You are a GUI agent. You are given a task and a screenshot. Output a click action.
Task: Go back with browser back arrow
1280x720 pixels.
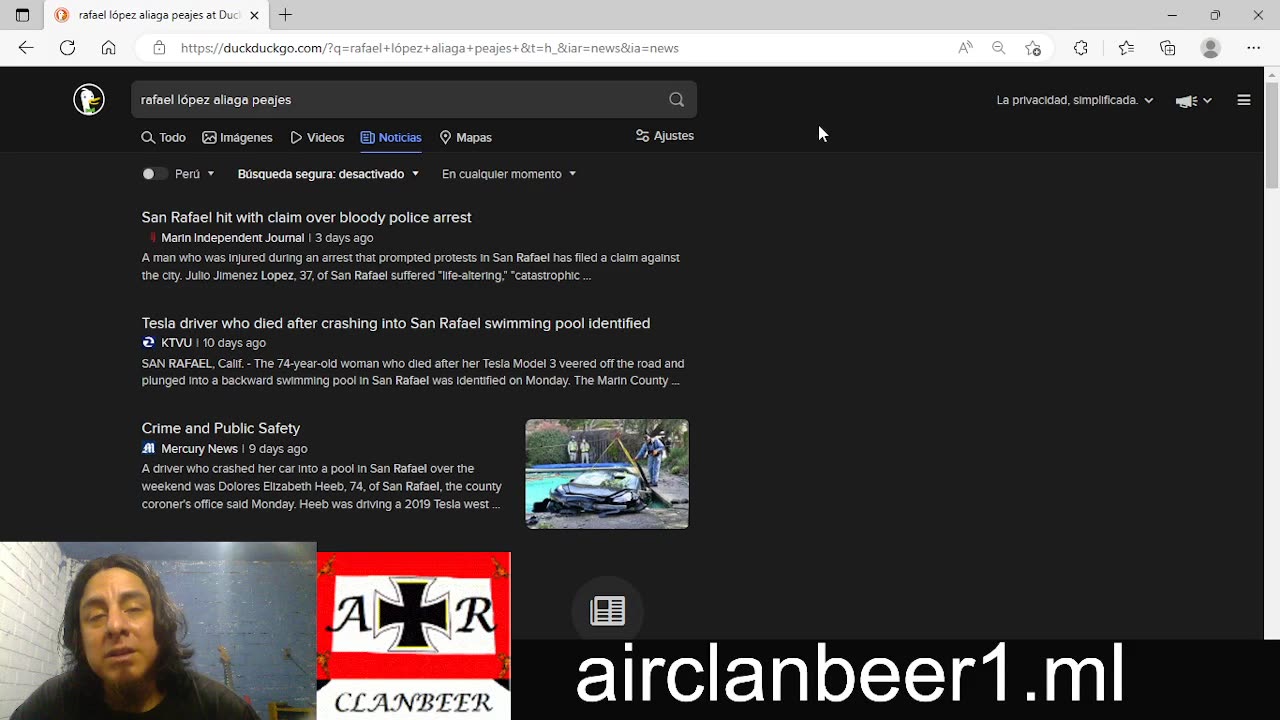click(x=26, y=48)
